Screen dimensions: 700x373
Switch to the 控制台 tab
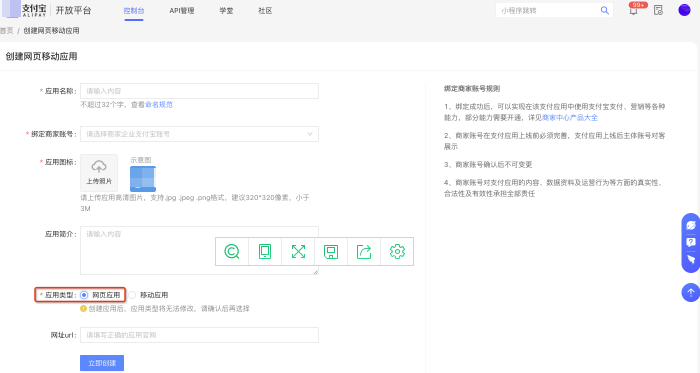pos(134,11)
